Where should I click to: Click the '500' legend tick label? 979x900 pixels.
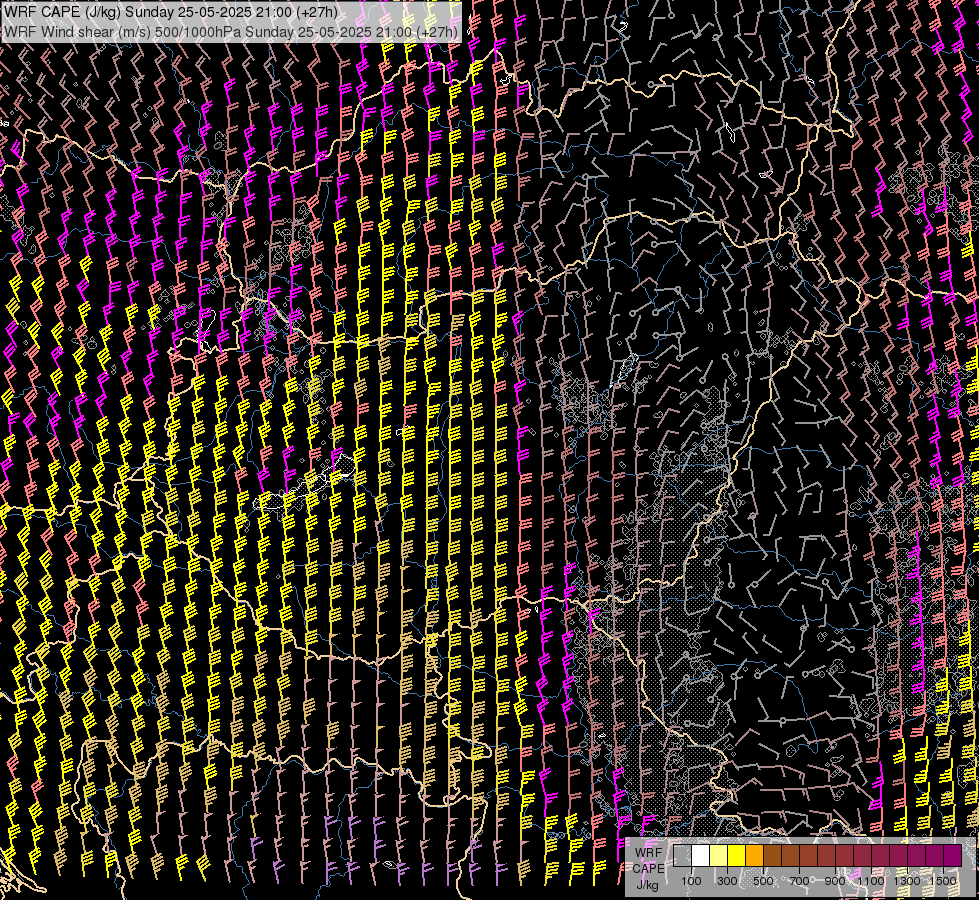click(763, 881)
